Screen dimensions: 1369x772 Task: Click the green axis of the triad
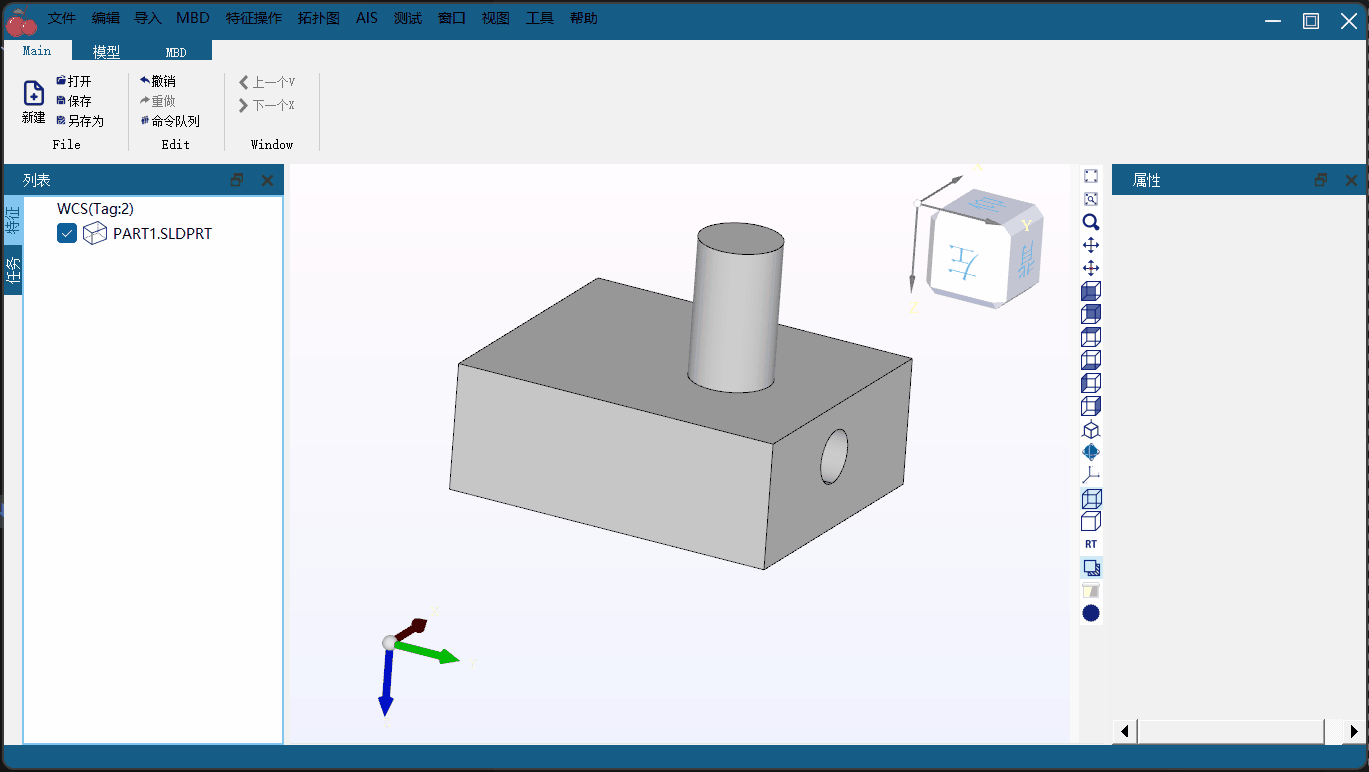point(427,652)
